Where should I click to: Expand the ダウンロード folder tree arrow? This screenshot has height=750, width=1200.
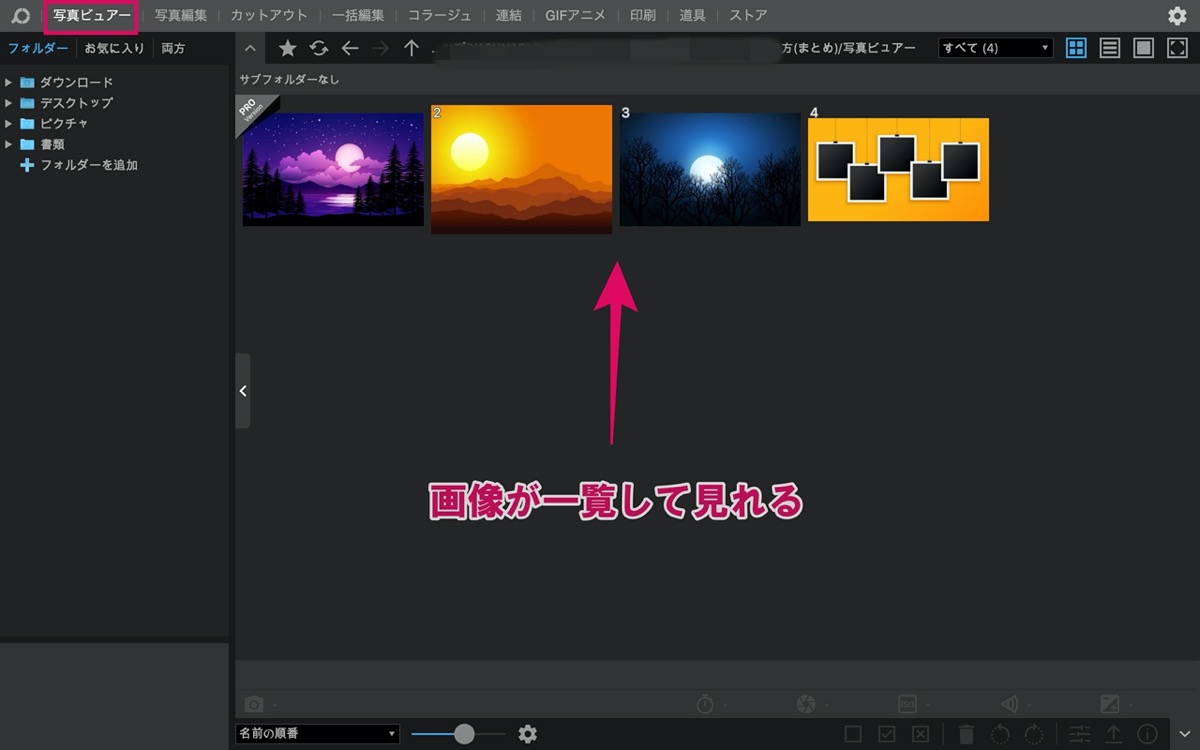click(x=8, y=83)
